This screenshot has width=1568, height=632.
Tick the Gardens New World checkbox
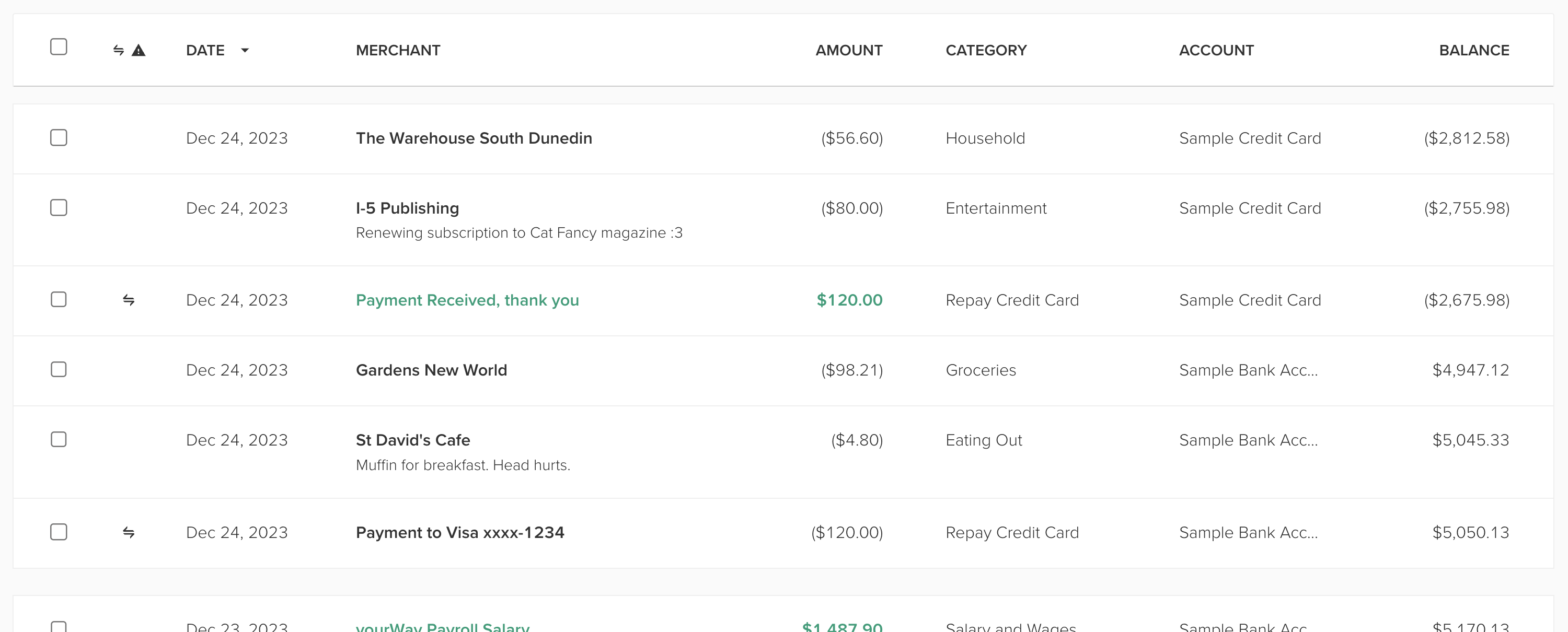tap(59, 369)
